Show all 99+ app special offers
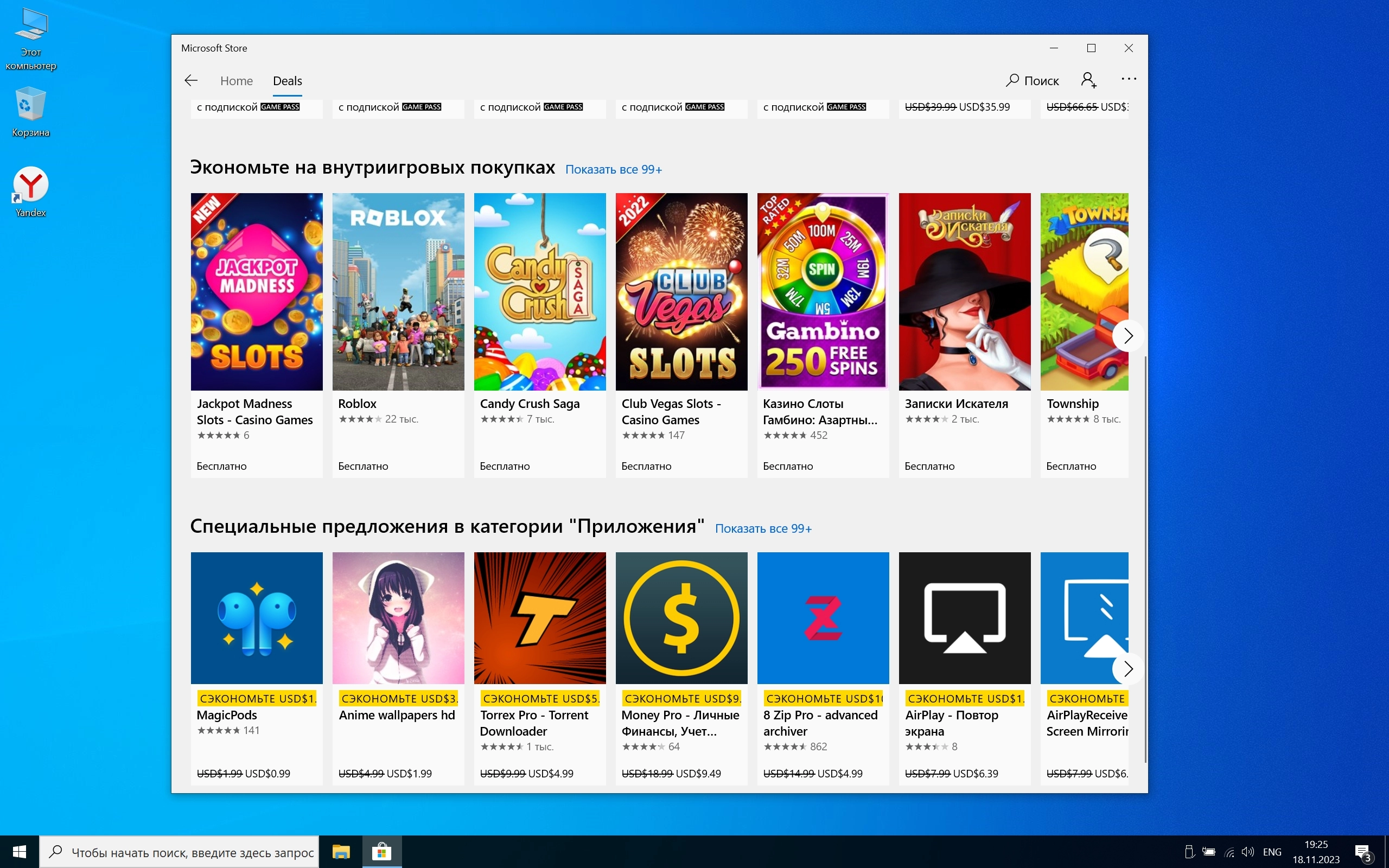 (763, 529)
